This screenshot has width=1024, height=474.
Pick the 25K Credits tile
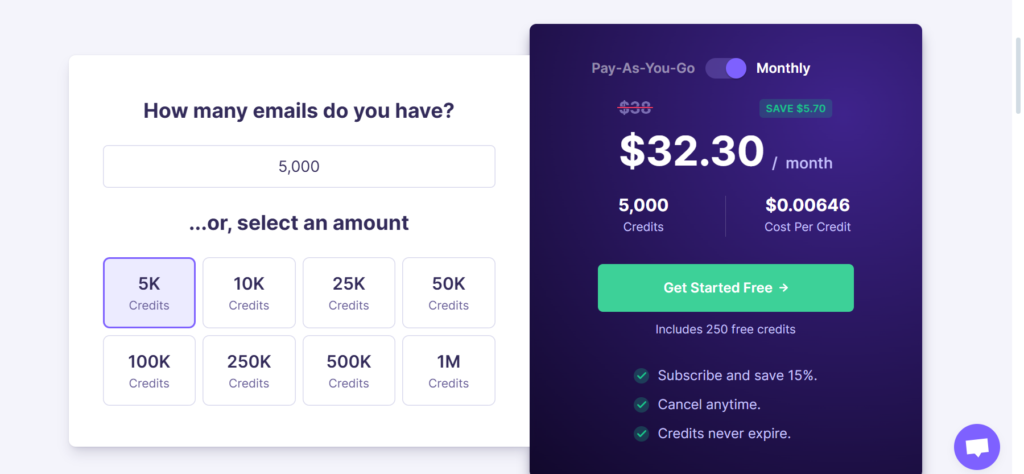click(x=349, y=292)
